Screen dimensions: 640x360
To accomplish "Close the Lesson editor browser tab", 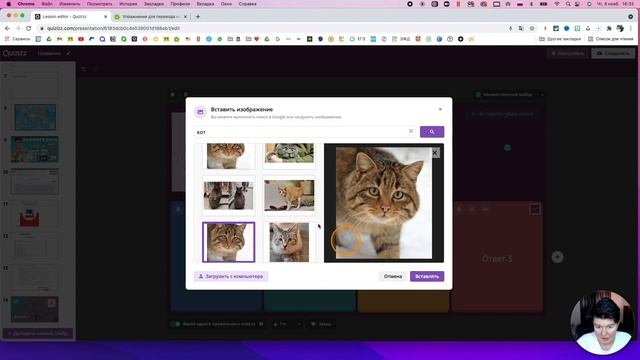I will pos(105,17).
